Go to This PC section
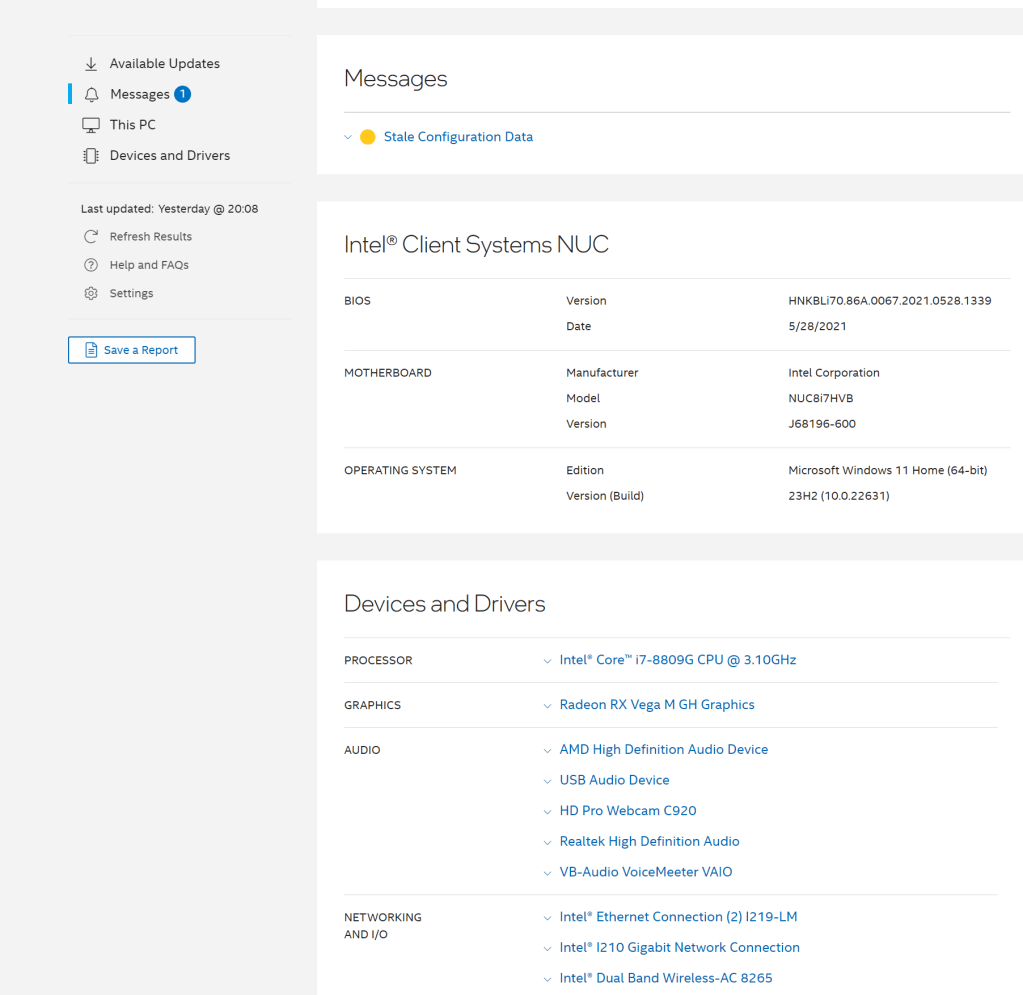1023x995 pixels. coord(132,125)
